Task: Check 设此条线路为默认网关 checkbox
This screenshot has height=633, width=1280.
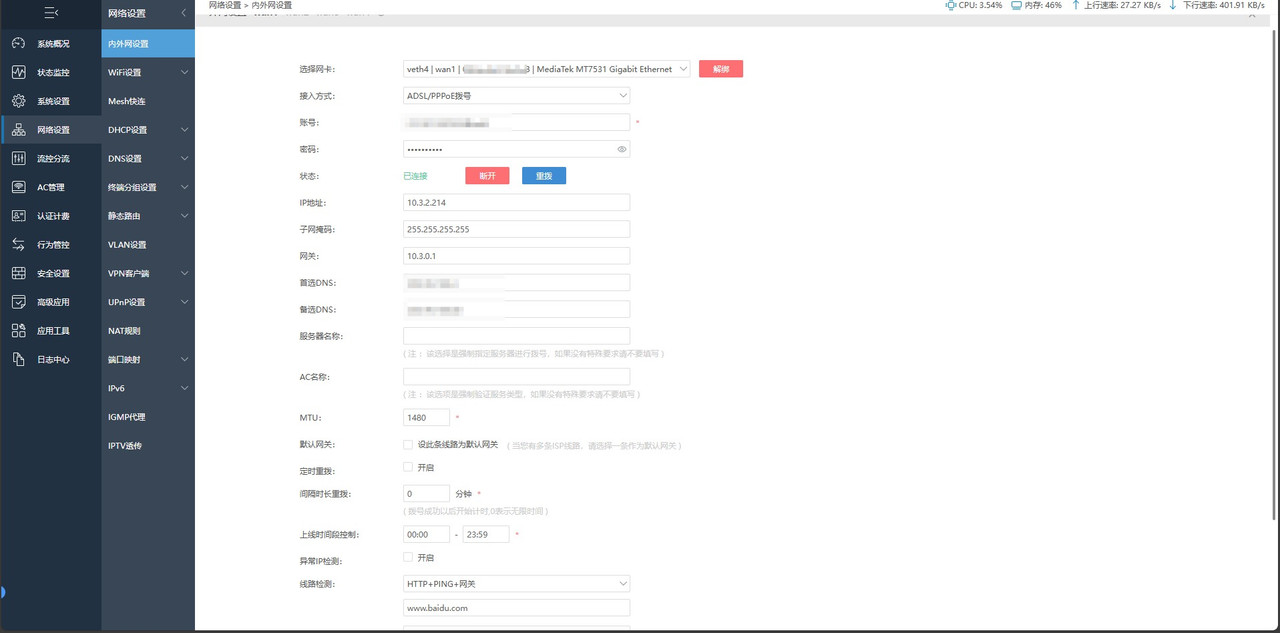Action: click(408, 445)
